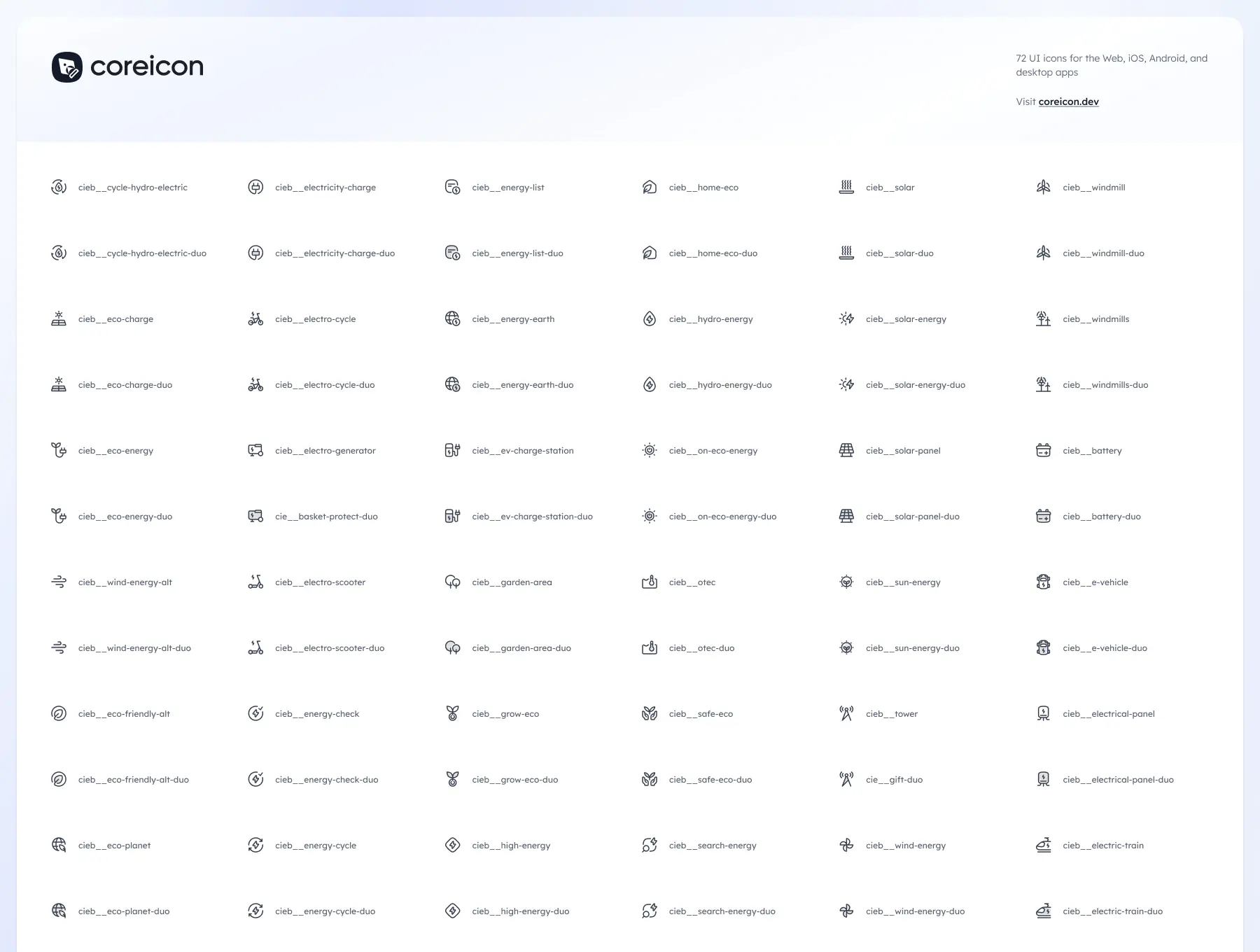The height and width of the screenshot is (952, 1260).
Task: Click the hydro-energy droplet icon
Action: point(650,319)
